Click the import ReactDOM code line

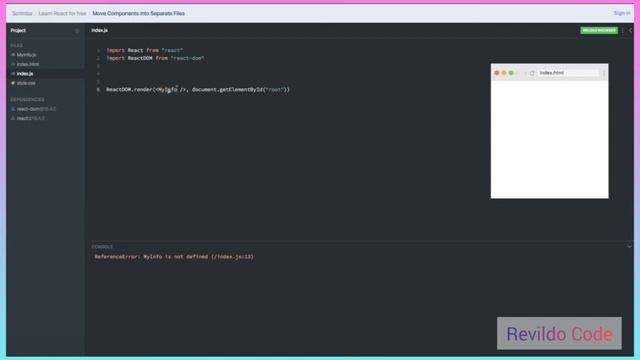(x=155, y=58)
